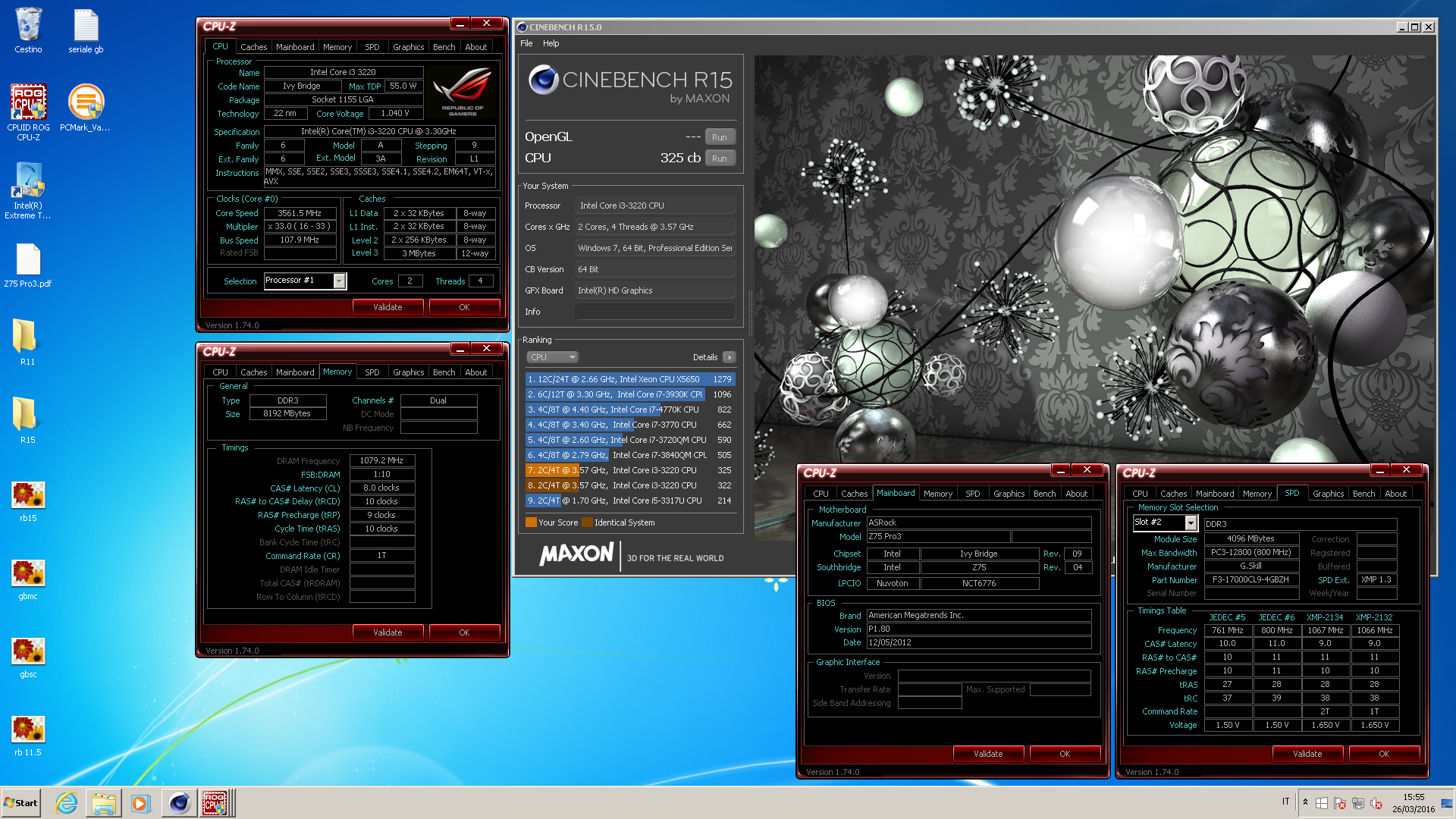This screenshot has width=1456, height=819.
Task: Show hidden system tray icons
Action: pyautogui.click(x=1305, y=802)
